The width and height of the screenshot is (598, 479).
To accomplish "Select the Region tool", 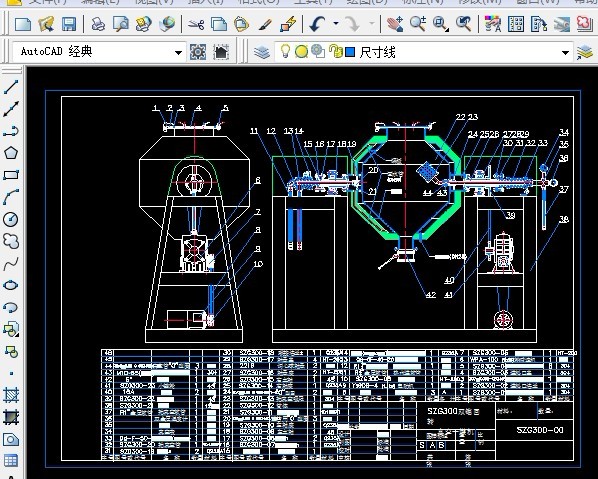I will coord(11,439).
